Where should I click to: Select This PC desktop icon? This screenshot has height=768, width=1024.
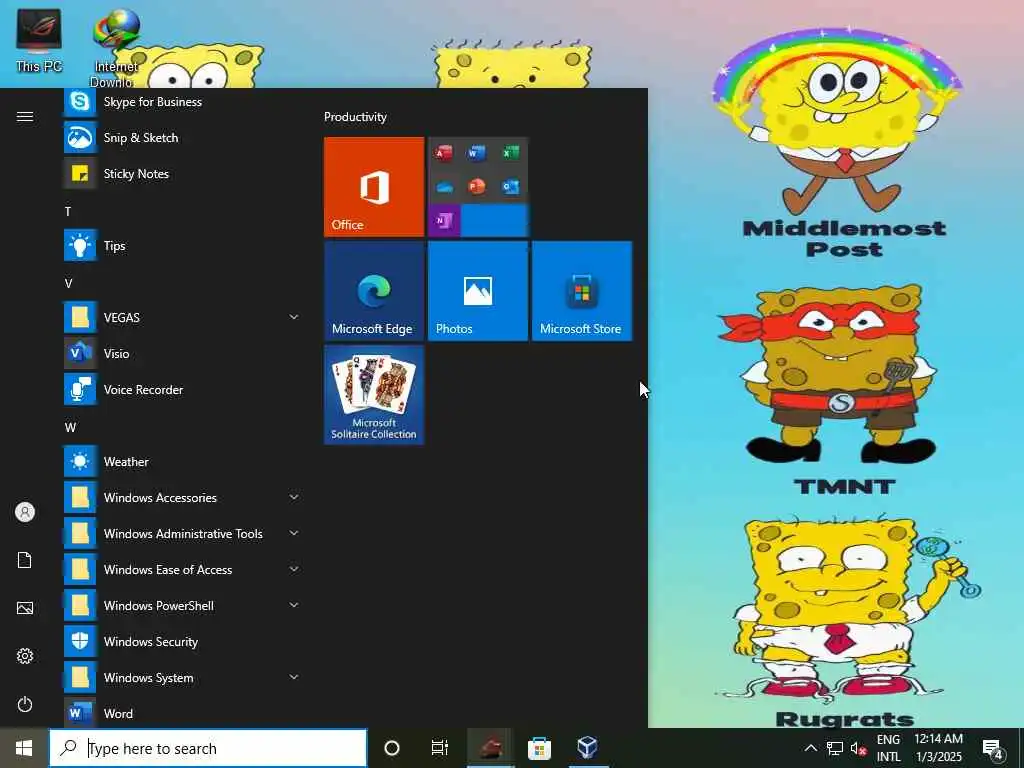[39, 40]
